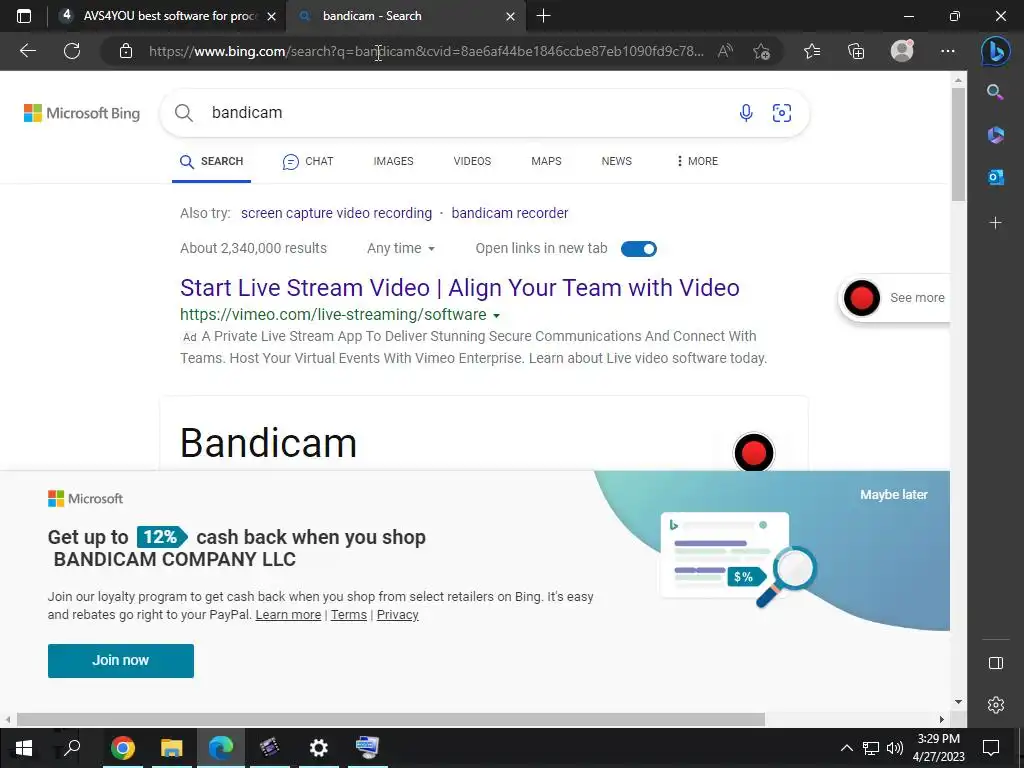Click the magnifier in Bing search box

tap(184, 113)
